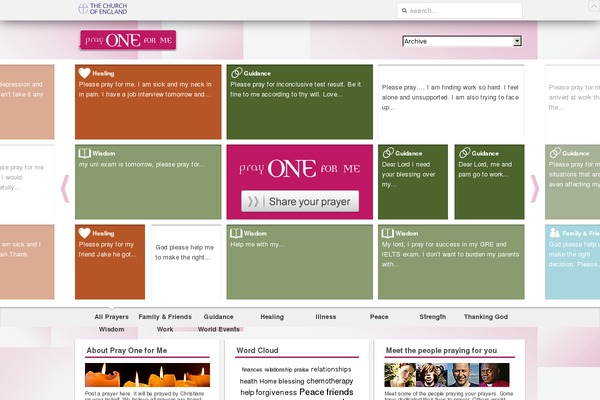Click the Archive dropdown arrow

point(517,41)
